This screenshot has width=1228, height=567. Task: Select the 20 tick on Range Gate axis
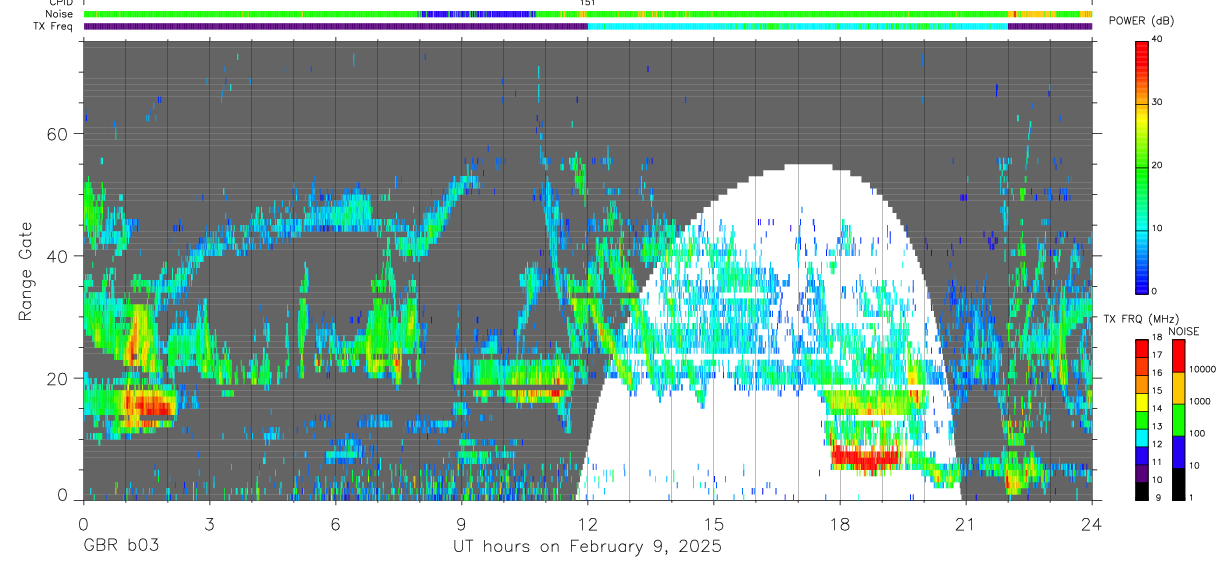tap(57, 378)
